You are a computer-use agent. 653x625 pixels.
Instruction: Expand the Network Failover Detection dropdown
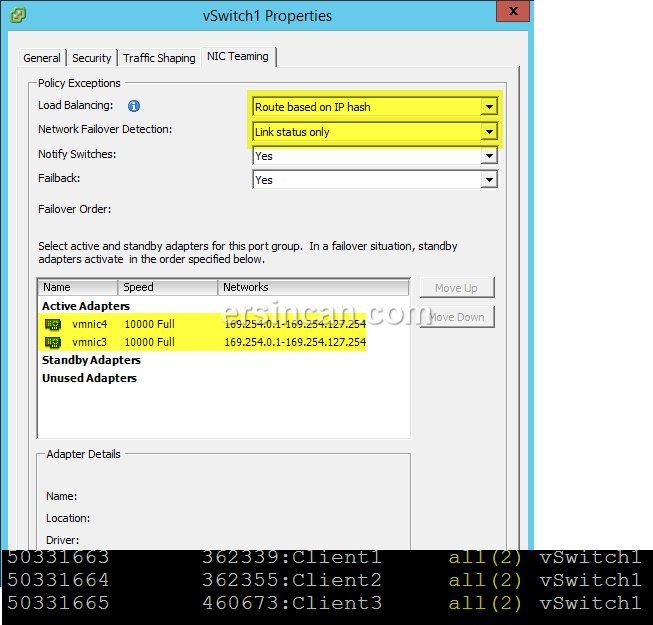pyautogui.click(x=488, y=132)
